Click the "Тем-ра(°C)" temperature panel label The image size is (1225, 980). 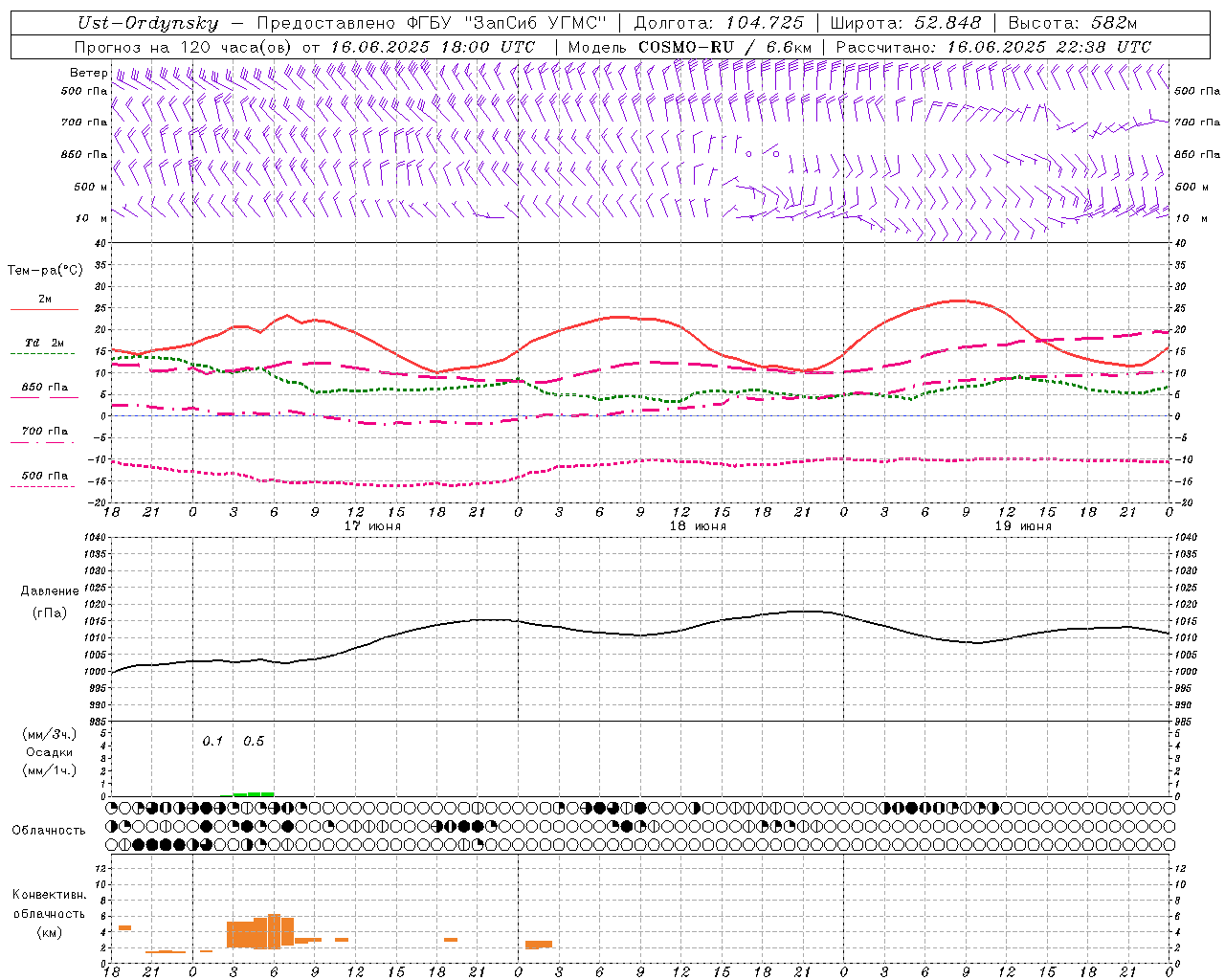coord(45,271)
